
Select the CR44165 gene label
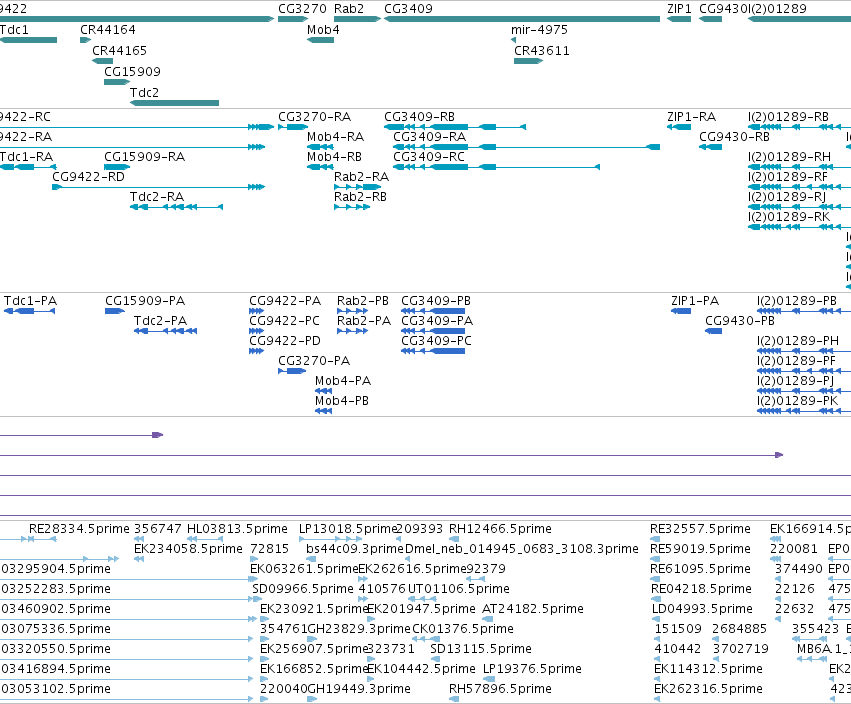pos(119,50)
